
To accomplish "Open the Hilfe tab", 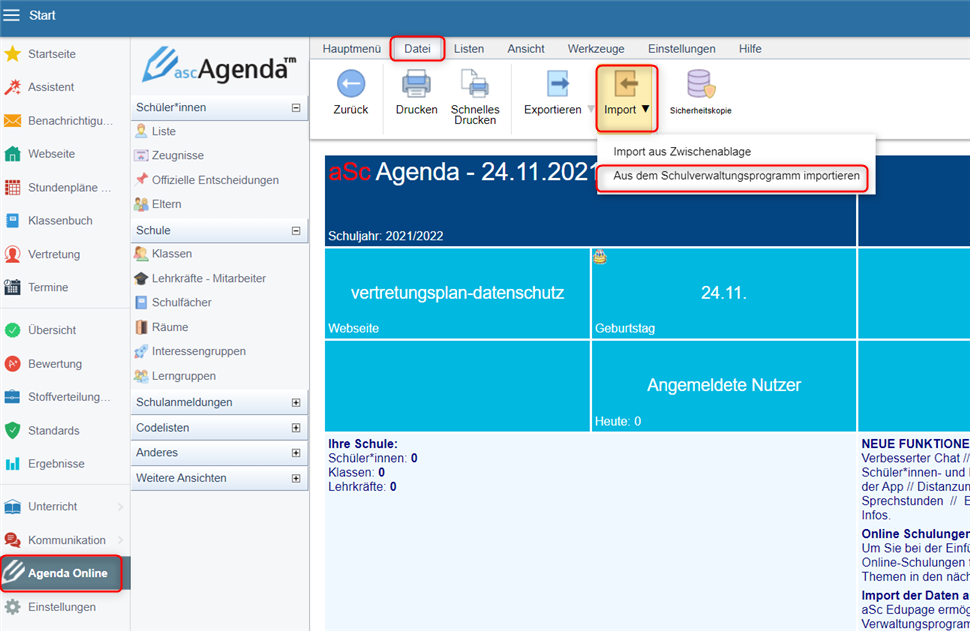I will (x=750, y=49).
